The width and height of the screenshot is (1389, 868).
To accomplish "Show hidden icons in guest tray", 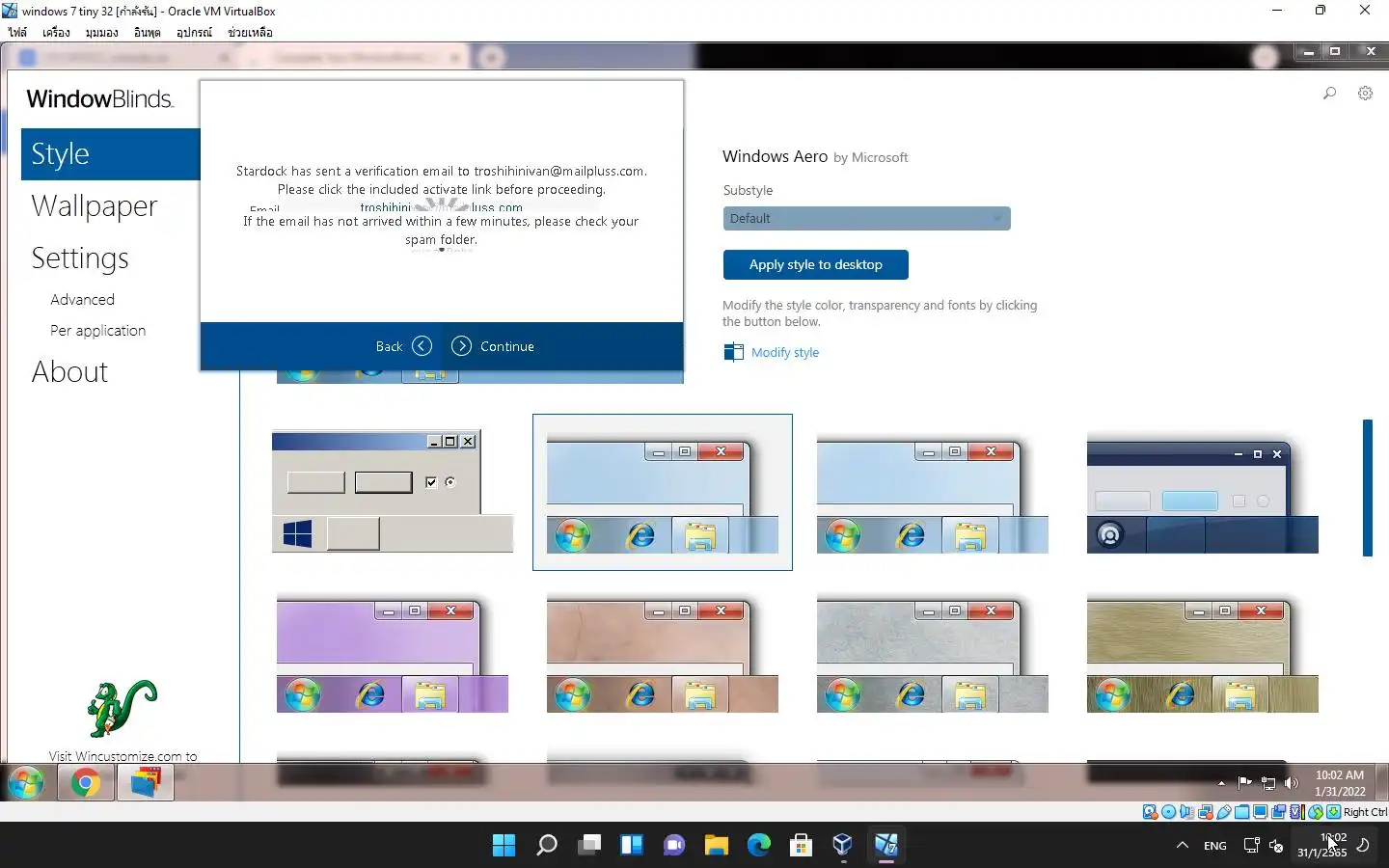I will 1221,783.
